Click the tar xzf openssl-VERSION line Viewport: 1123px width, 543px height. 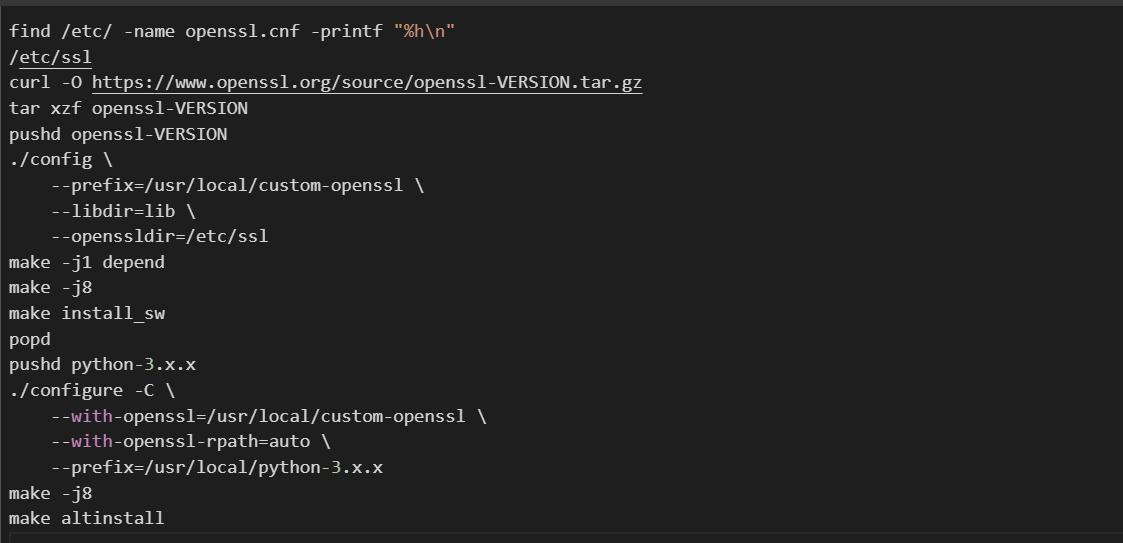128,108
